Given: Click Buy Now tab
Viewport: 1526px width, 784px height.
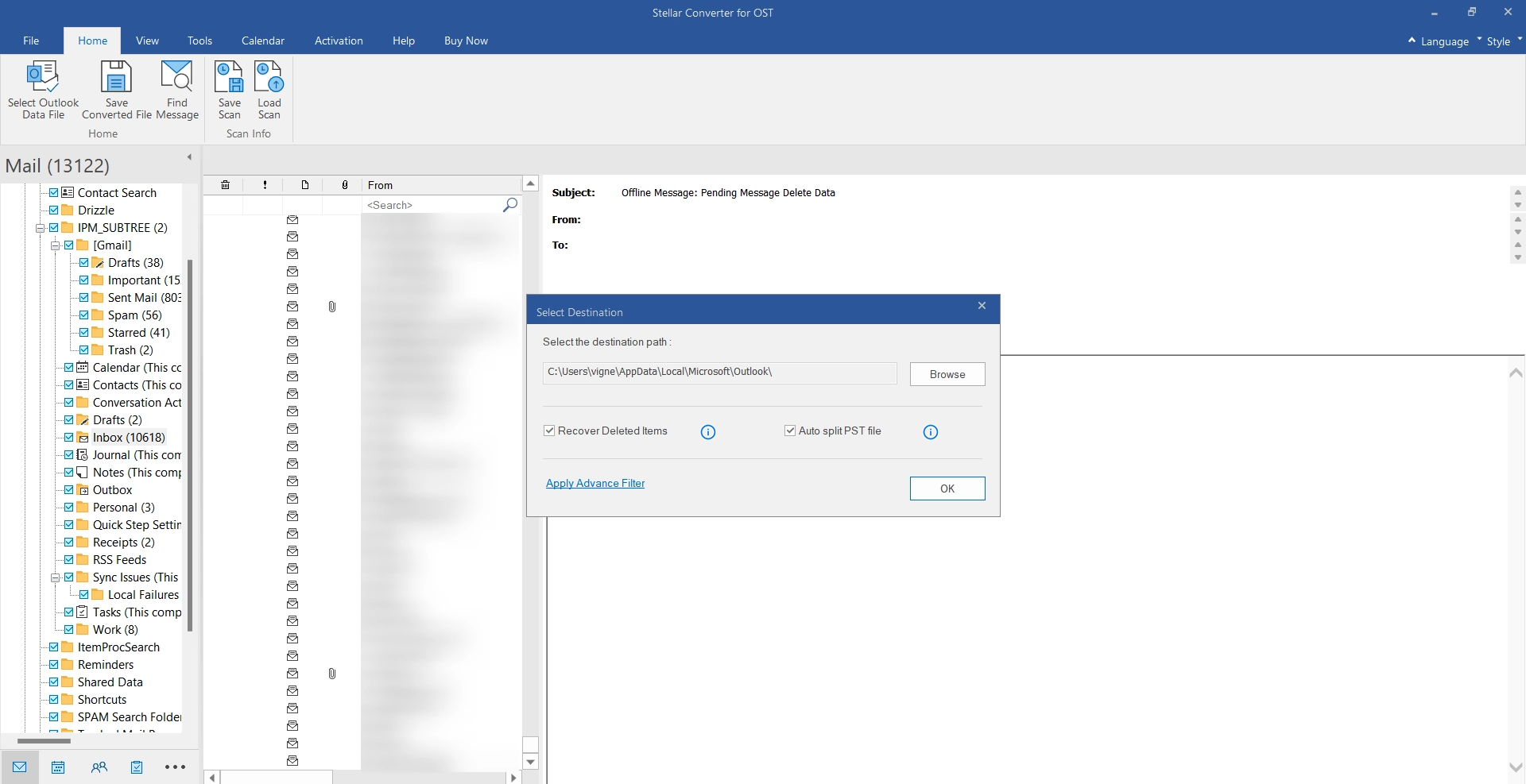Looking at the screenshot, I should click(x=466, y=41).
